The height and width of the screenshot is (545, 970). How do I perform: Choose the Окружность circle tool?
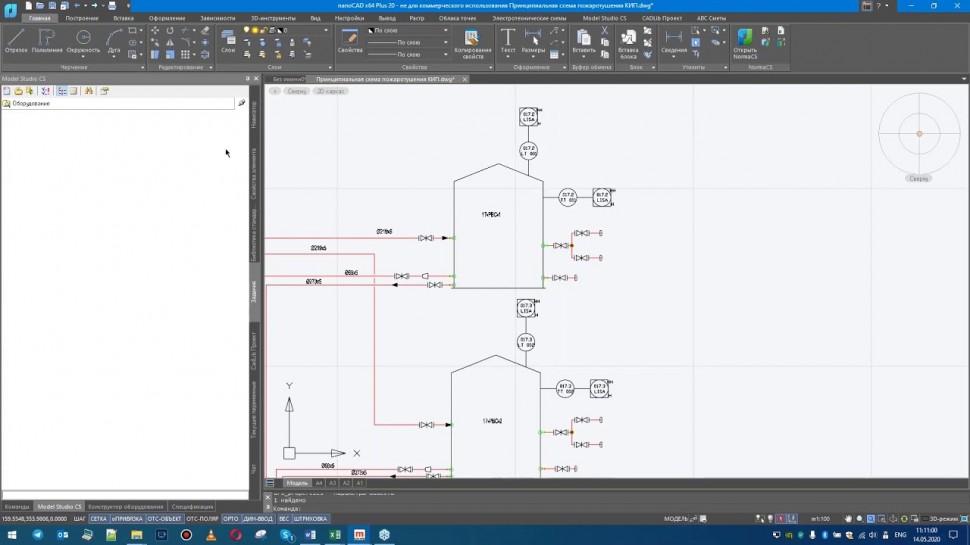point(83,40)
